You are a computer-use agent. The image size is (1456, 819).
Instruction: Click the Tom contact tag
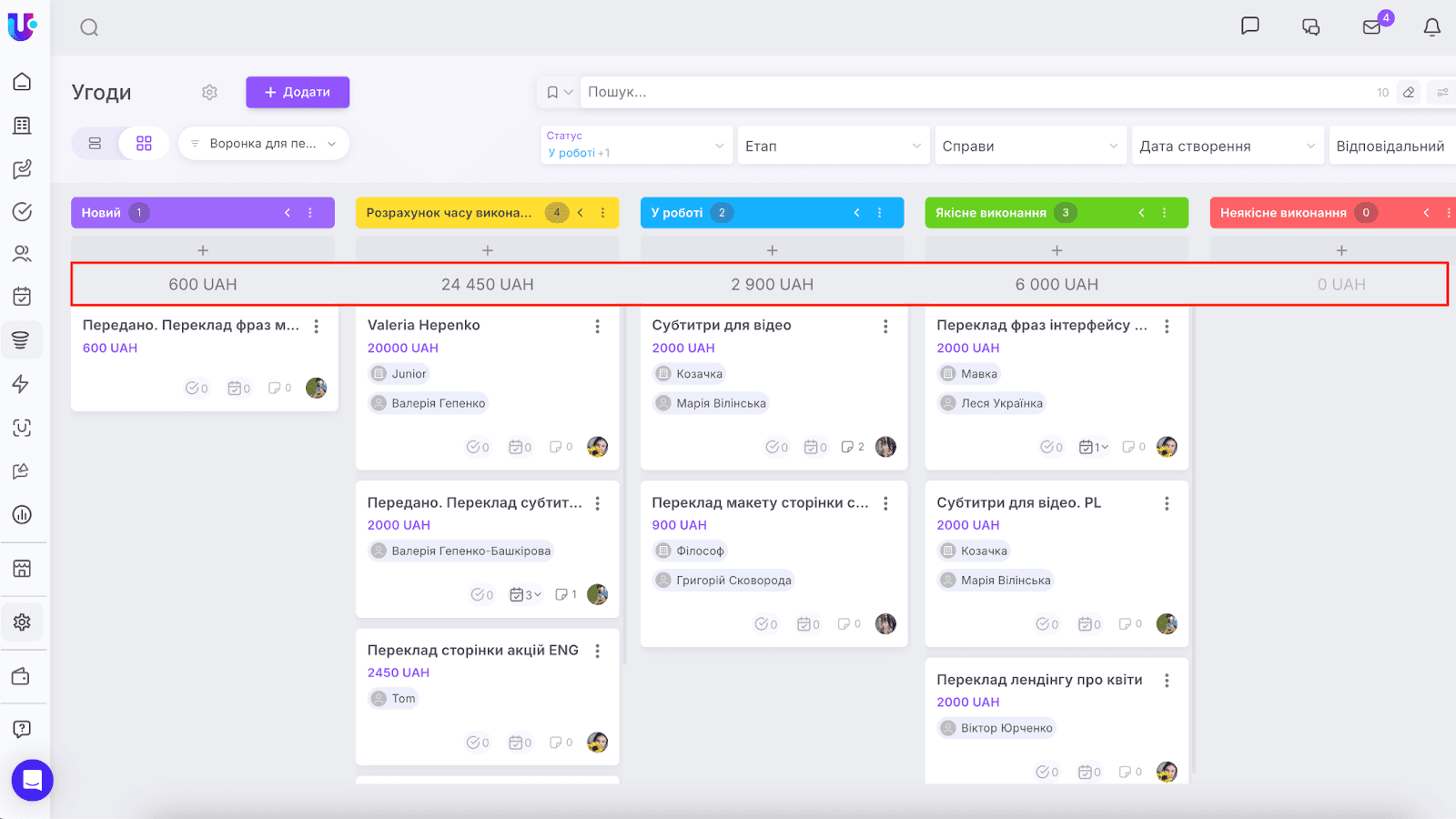point(393,699)
